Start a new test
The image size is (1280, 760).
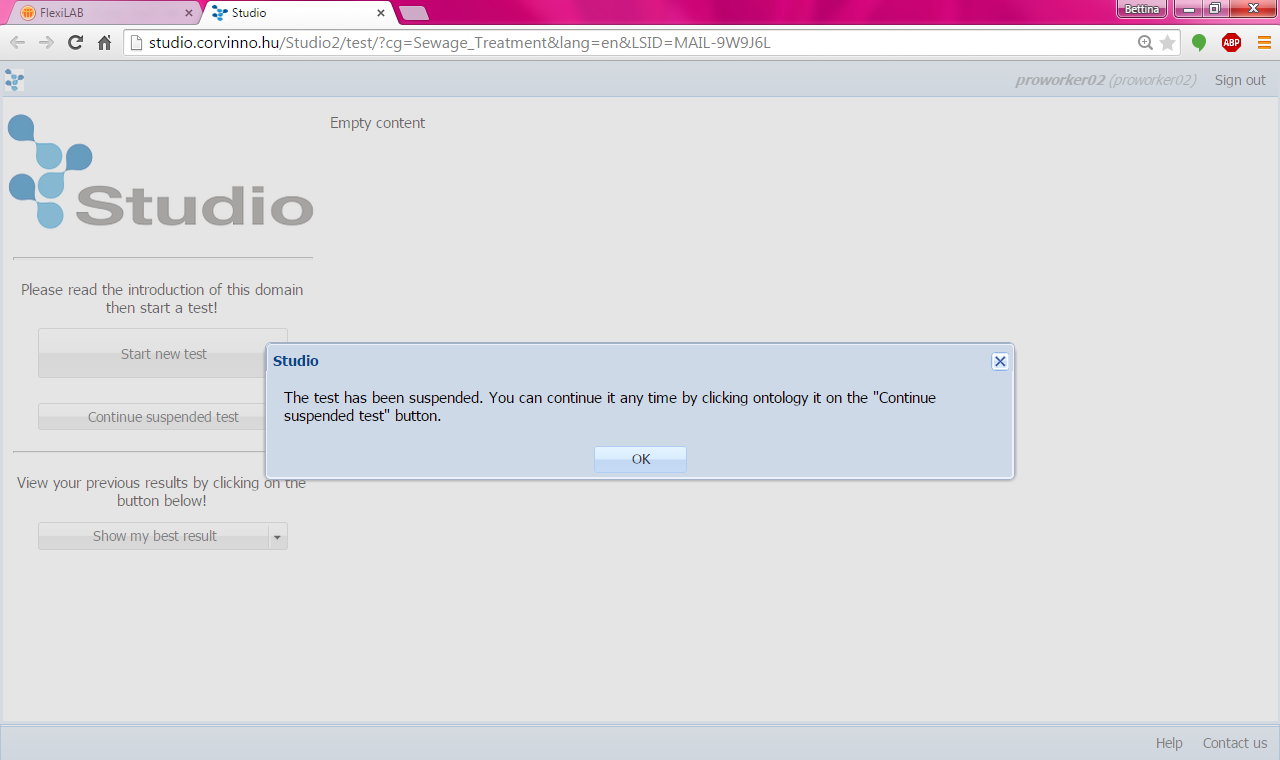click(x=163, y=353)
